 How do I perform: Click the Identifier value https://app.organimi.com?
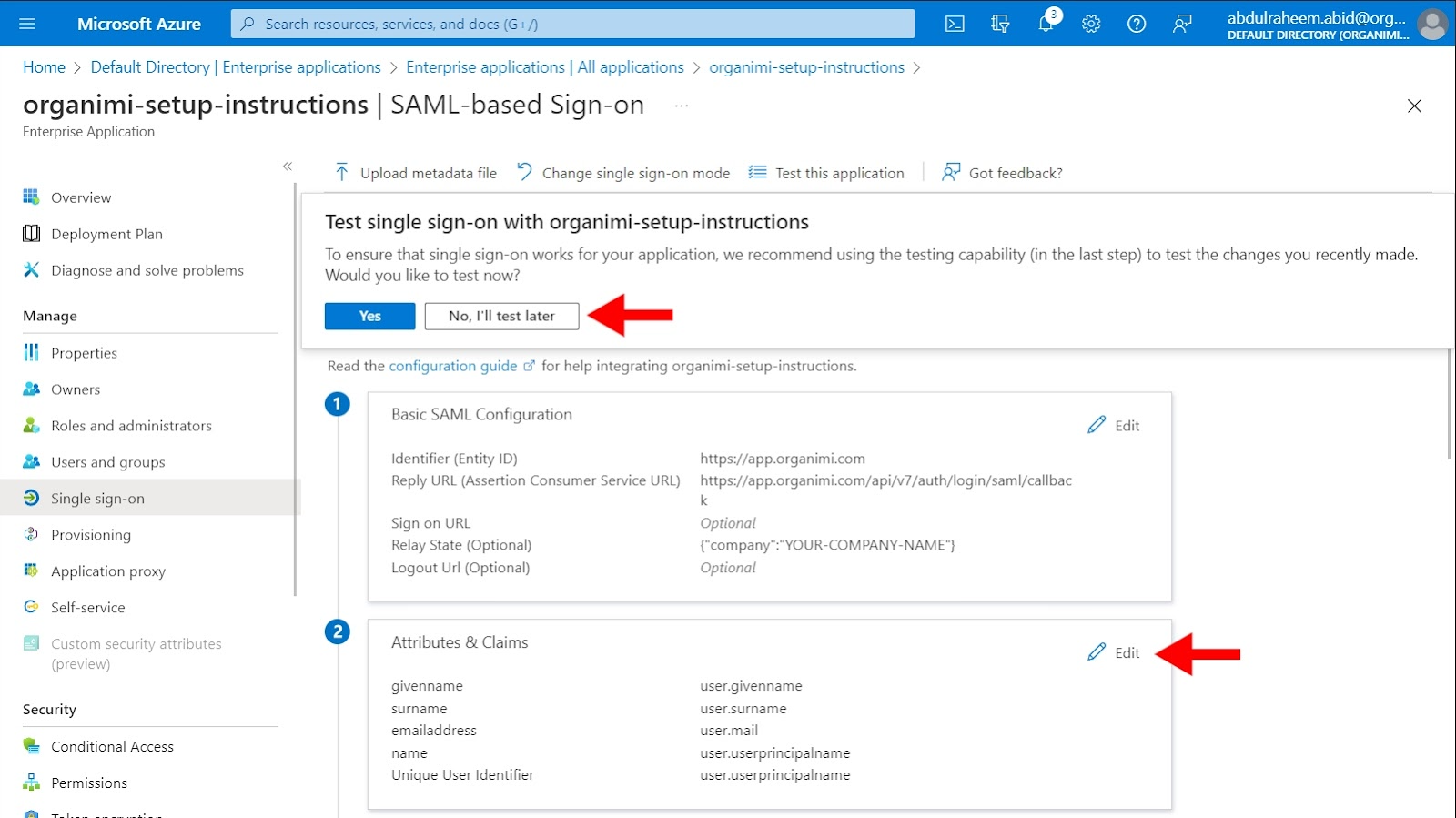pyautogui.click(x=783, y=459)
